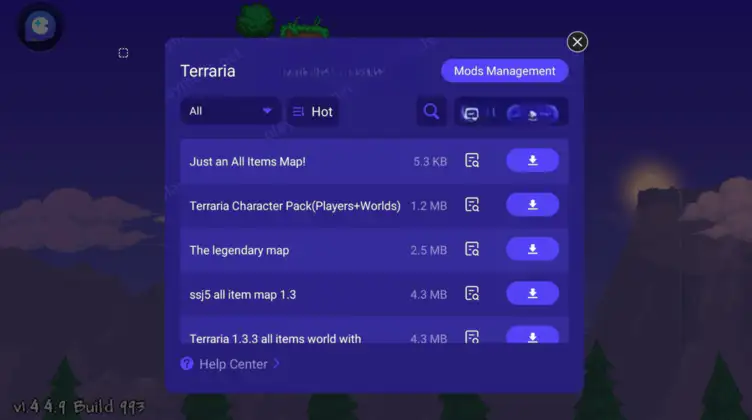
Task: Download ssj5 all item map 1.3
Action: point(532,293)
